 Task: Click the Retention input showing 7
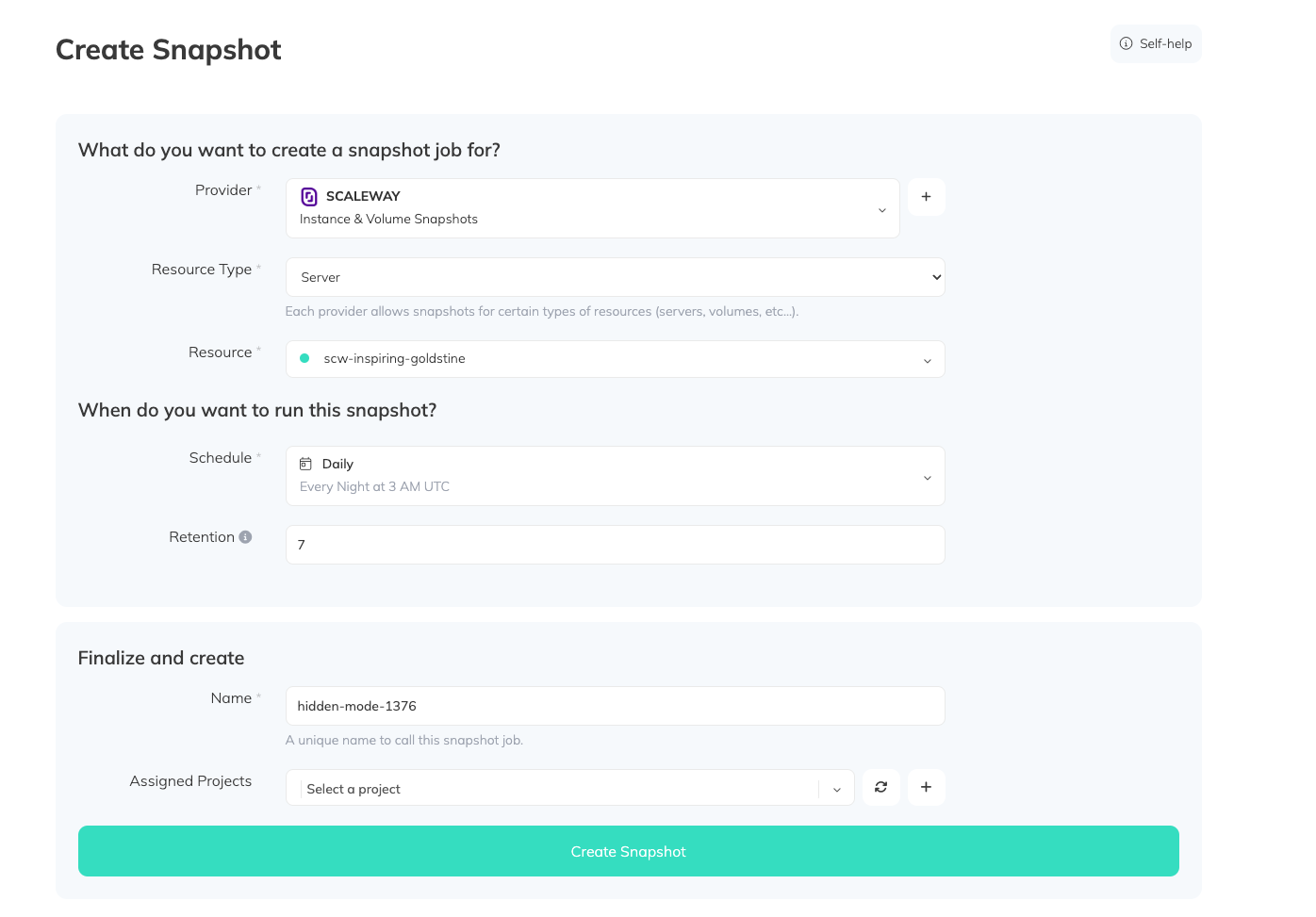[x=614, y=545]
